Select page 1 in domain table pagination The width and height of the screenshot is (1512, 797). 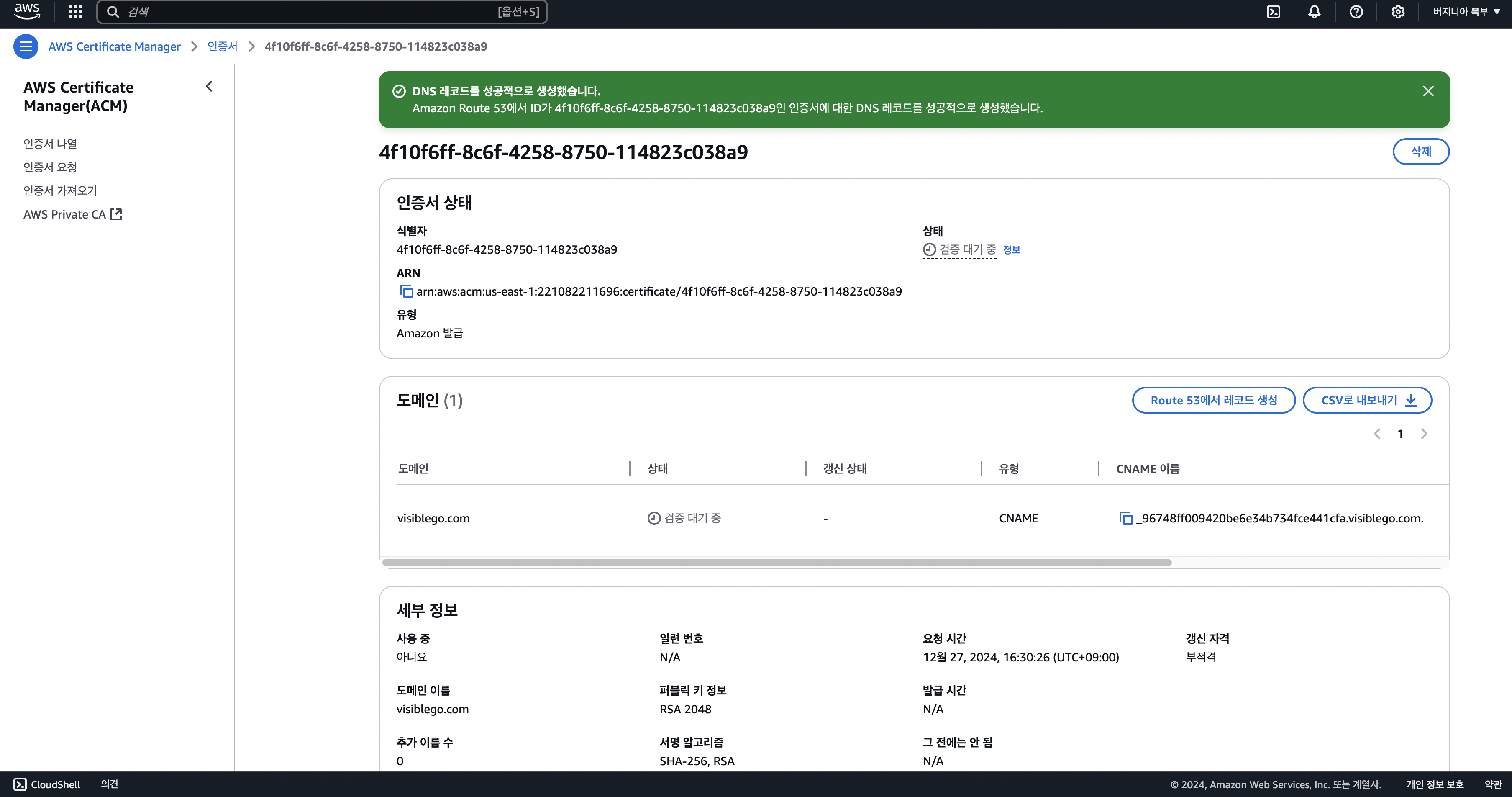point(1400,433)
